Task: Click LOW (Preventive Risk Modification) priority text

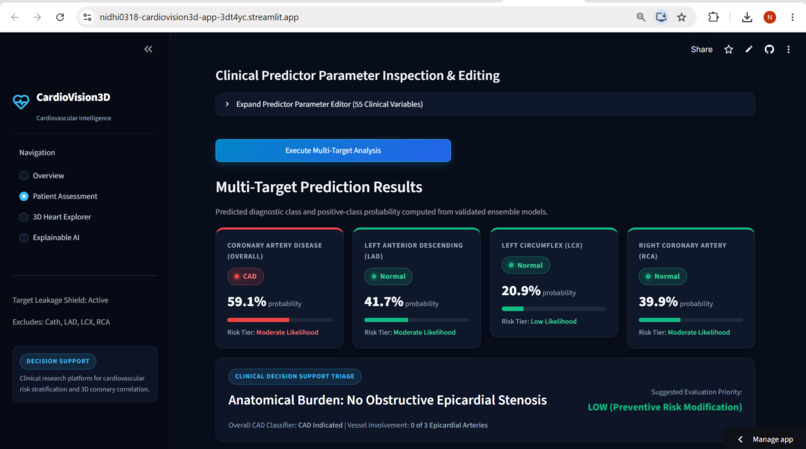Action: pos(665,407)
